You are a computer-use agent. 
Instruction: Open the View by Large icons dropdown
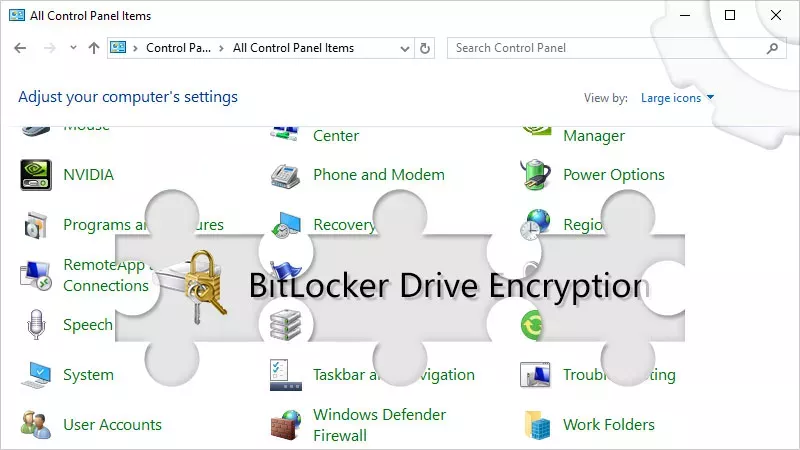678,97
